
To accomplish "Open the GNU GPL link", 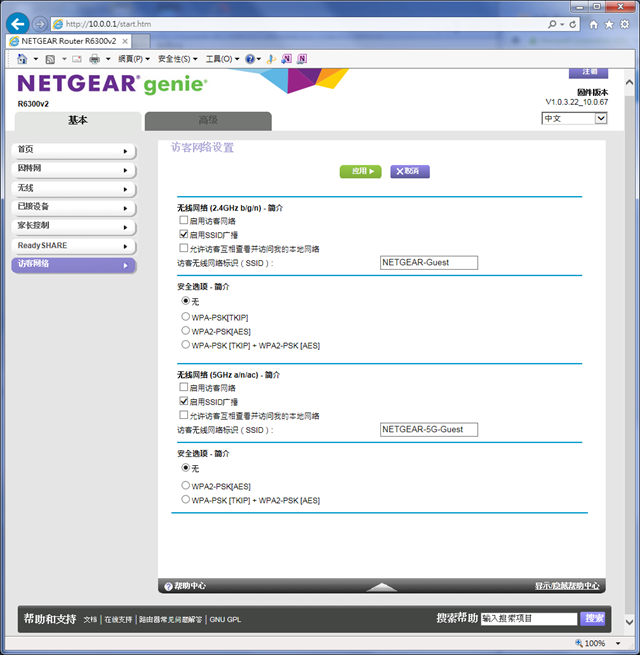I will (x=225, y=620).
